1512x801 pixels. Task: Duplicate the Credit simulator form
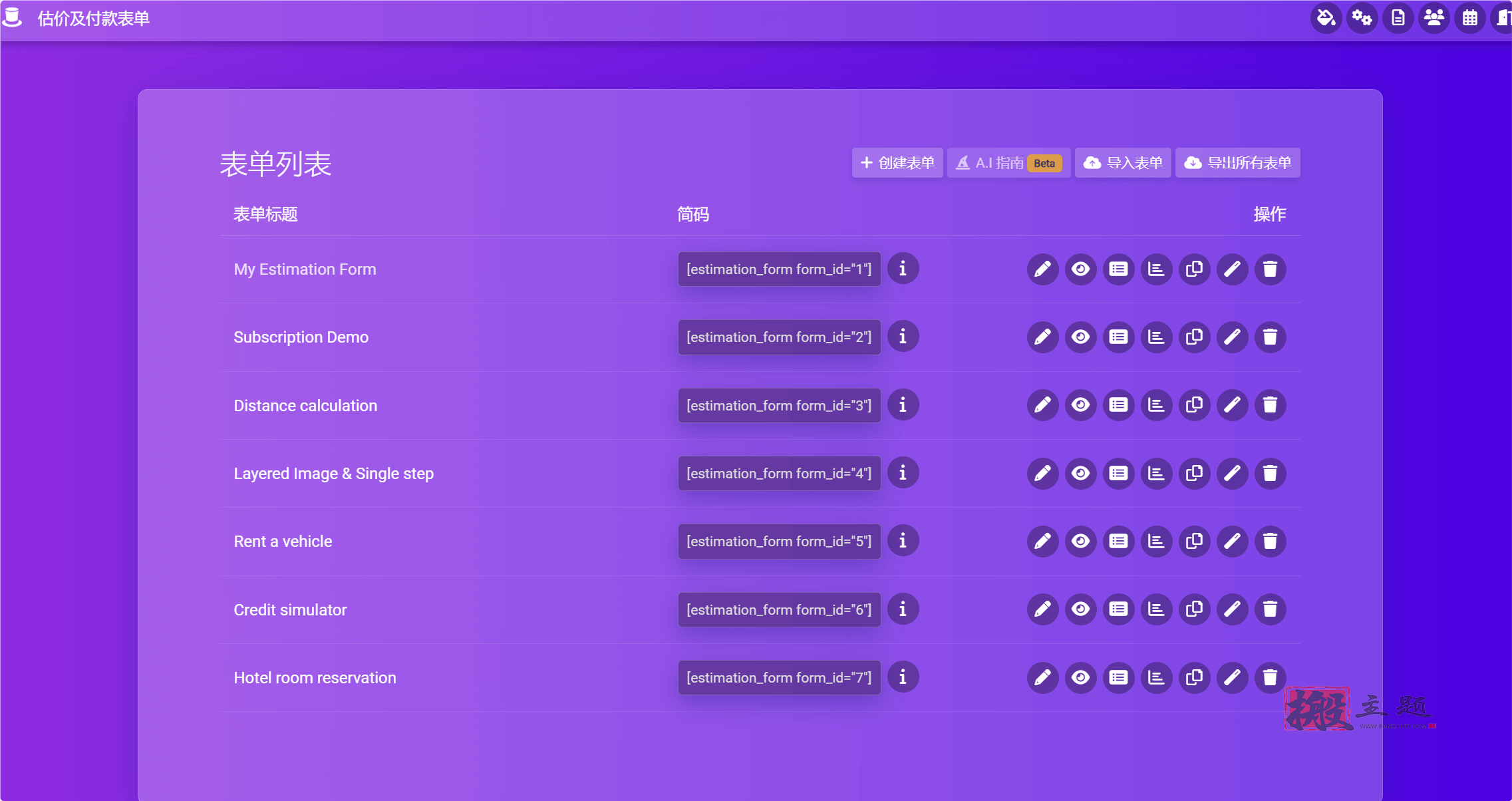[x=1194, y=609]
